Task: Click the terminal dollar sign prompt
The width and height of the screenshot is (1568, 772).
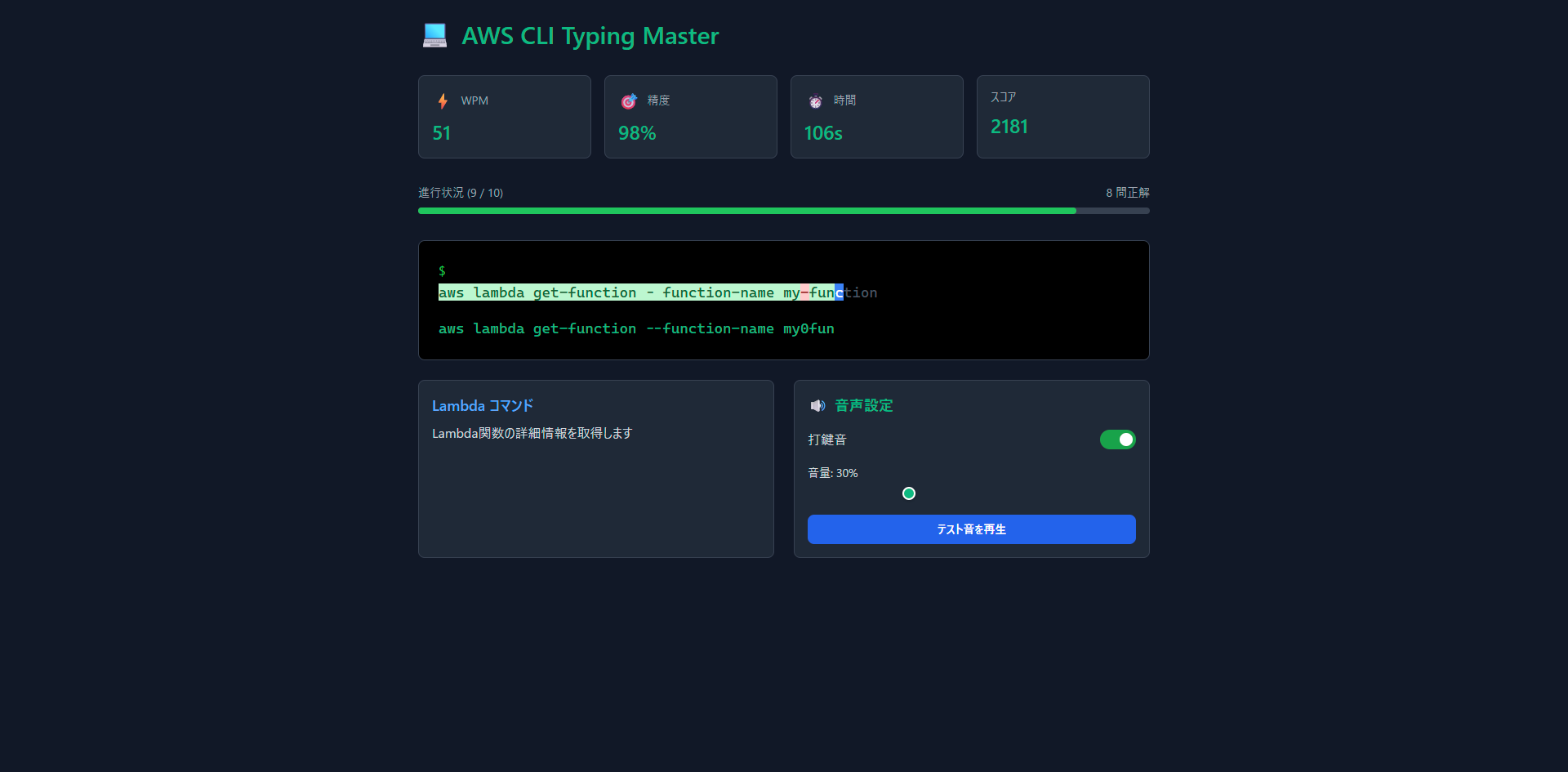Action: pyautogui.click(x=442, y=270)
